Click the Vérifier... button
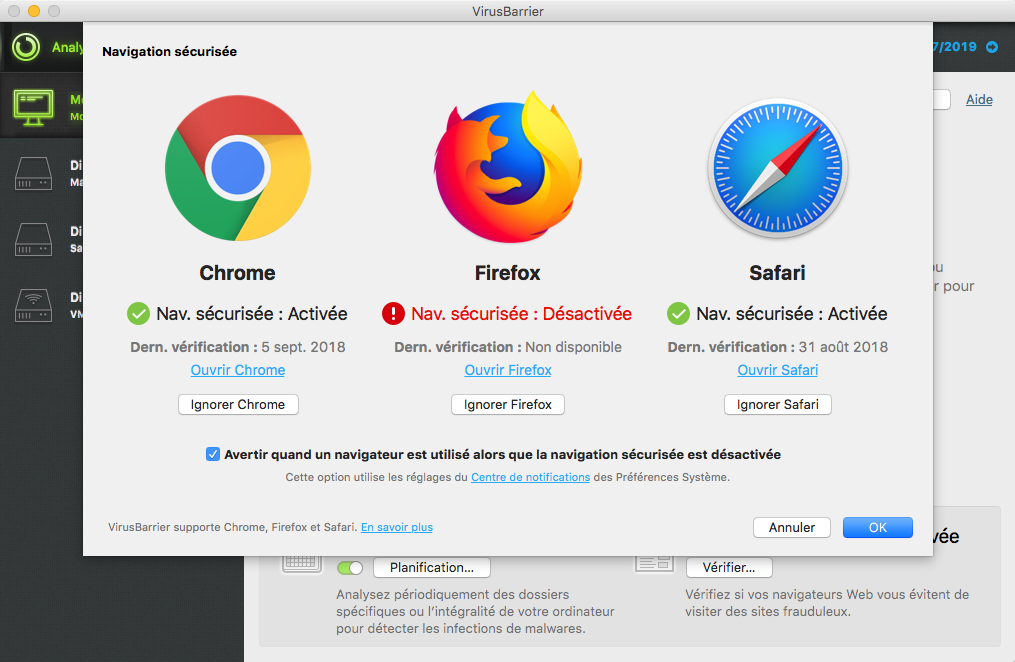The image size is (1015, 662). 729,568
